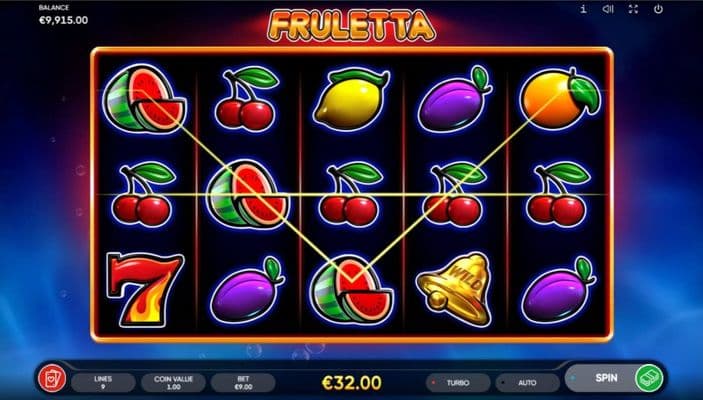Select the yellow lemon symbol
Screen dimensions: 703x400
tap(352, 99)
